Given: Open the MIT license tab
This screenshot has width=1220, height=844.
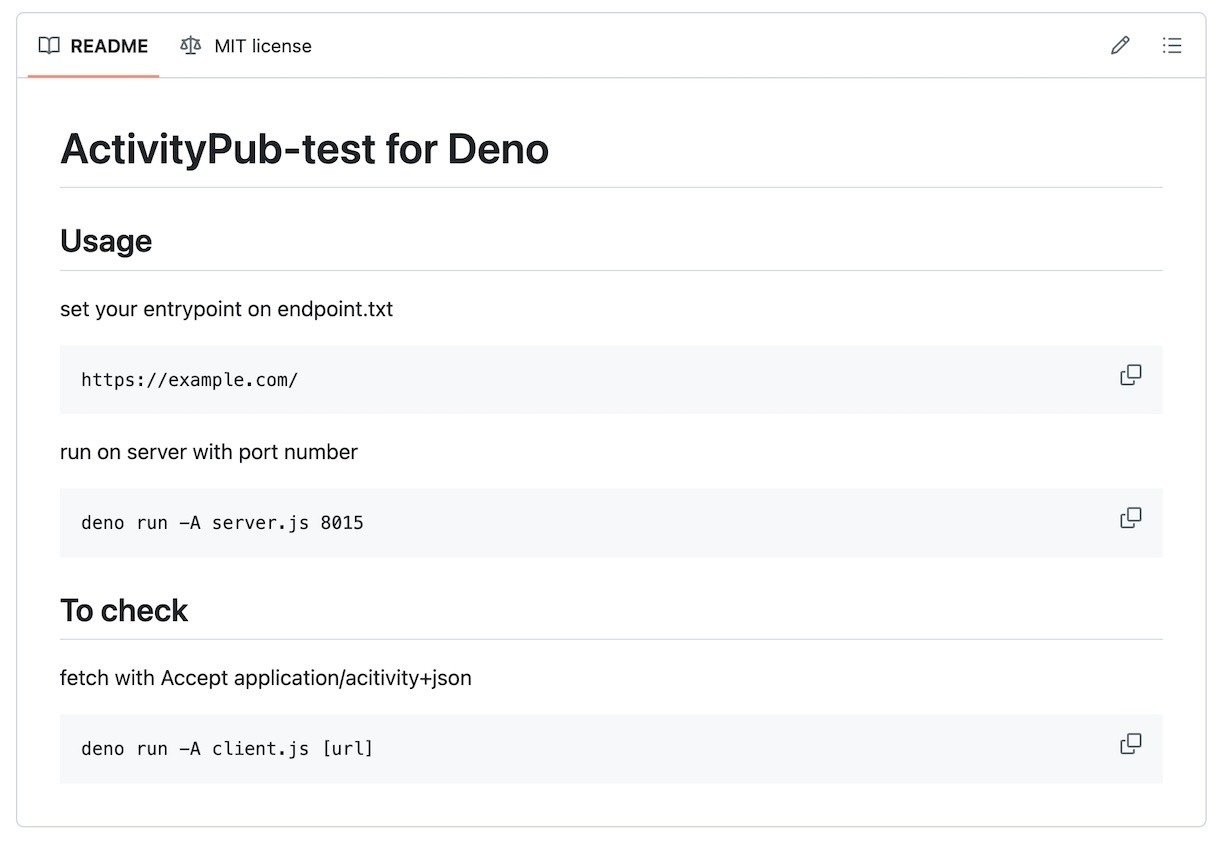Looking at the screenshot, I should point(262,46).
